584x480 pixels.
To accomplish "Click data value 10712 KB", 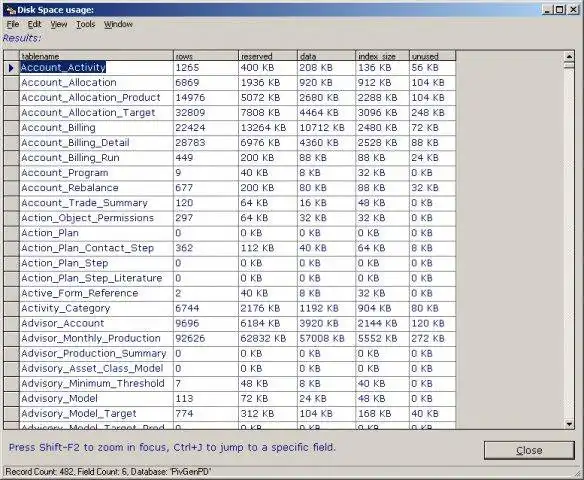I will 322,128.
